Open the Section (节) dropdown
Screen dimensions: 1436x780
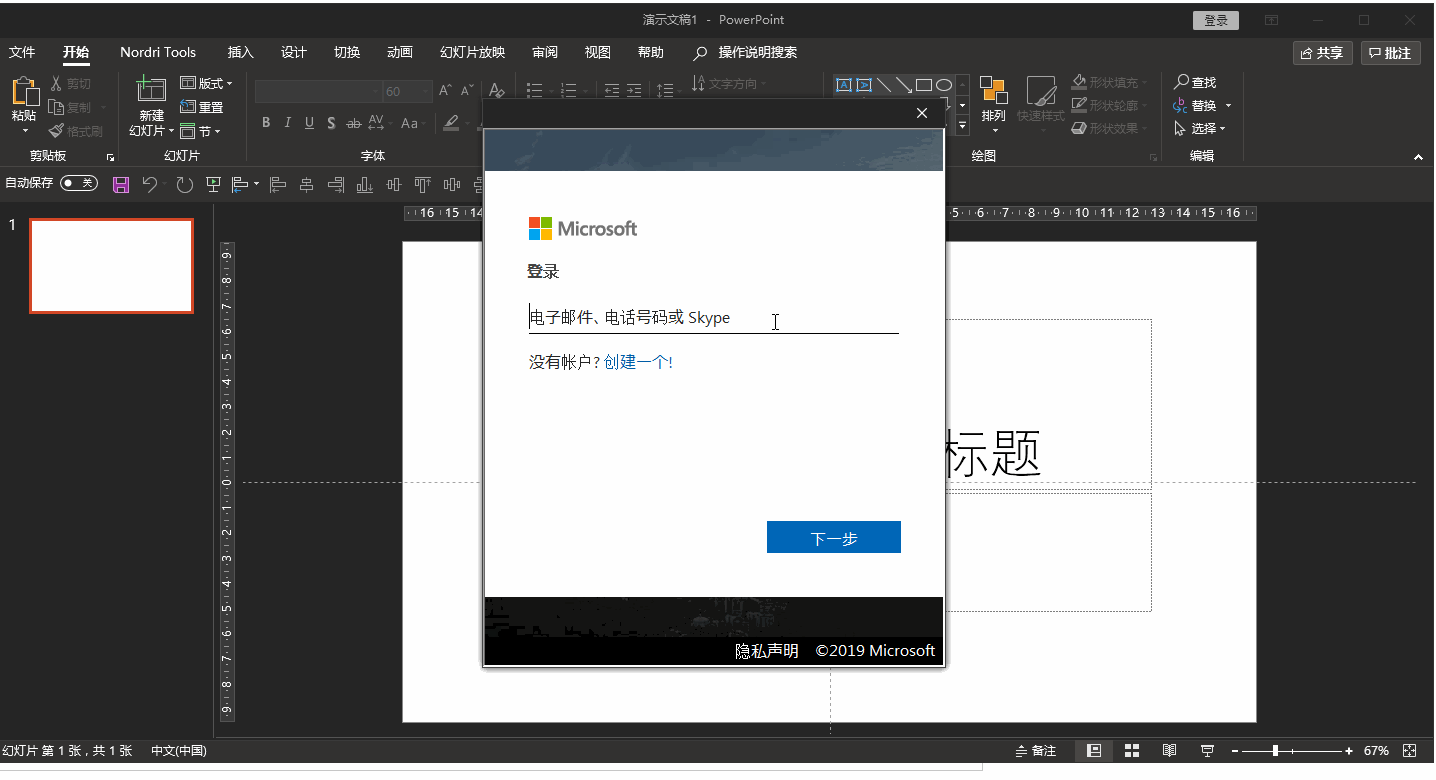coord(200,131)
